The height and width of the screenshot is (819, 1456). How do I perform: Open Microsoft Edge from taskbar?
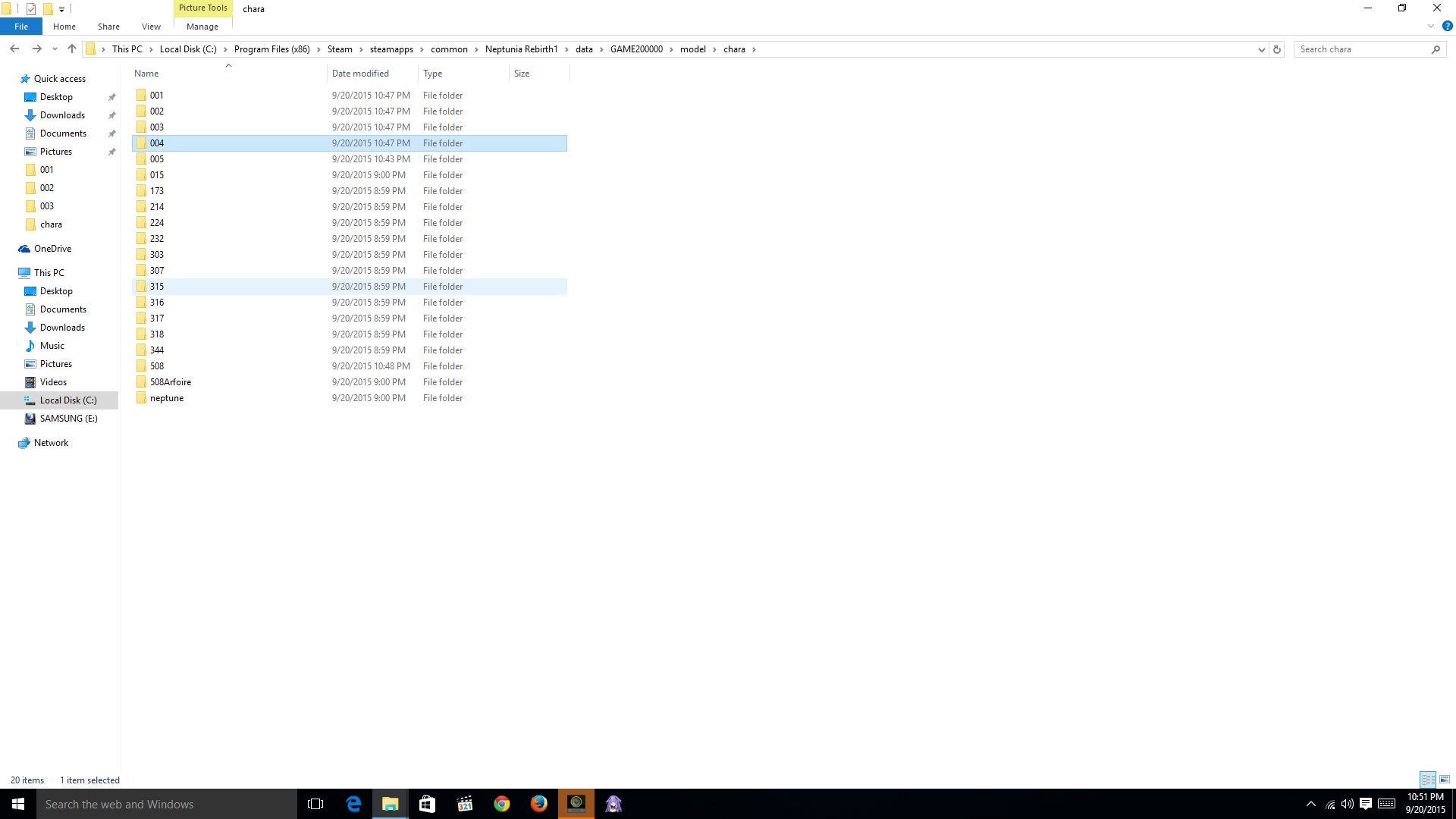[353, 804]
